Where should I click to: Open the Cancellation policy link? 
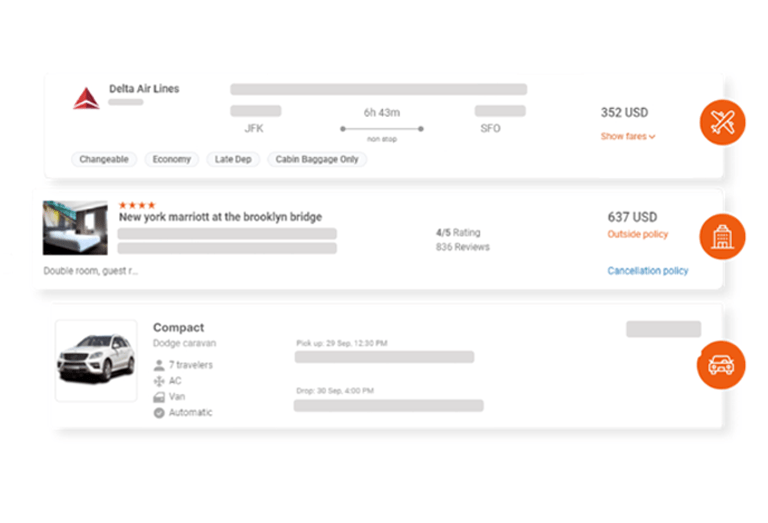pos(648,270)
